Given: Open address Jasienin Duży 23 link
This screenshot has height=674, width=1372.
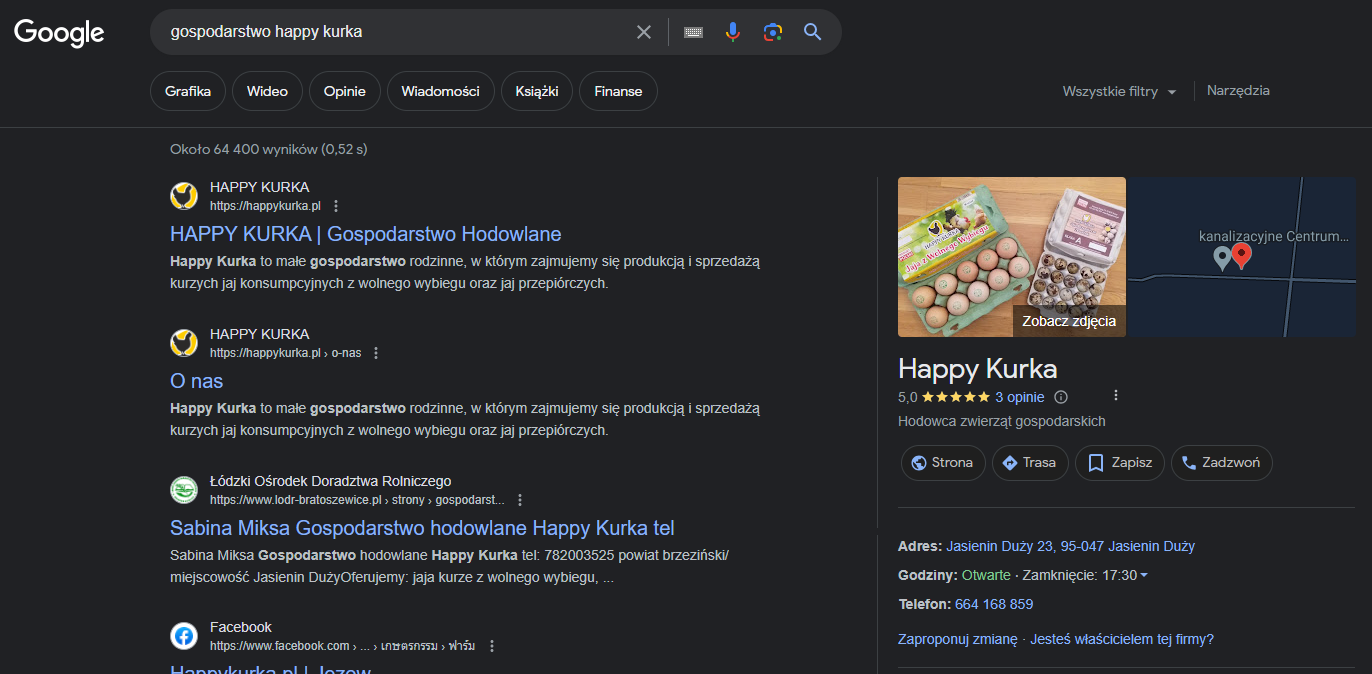Looking at the screenshot, I should 1070,546.
